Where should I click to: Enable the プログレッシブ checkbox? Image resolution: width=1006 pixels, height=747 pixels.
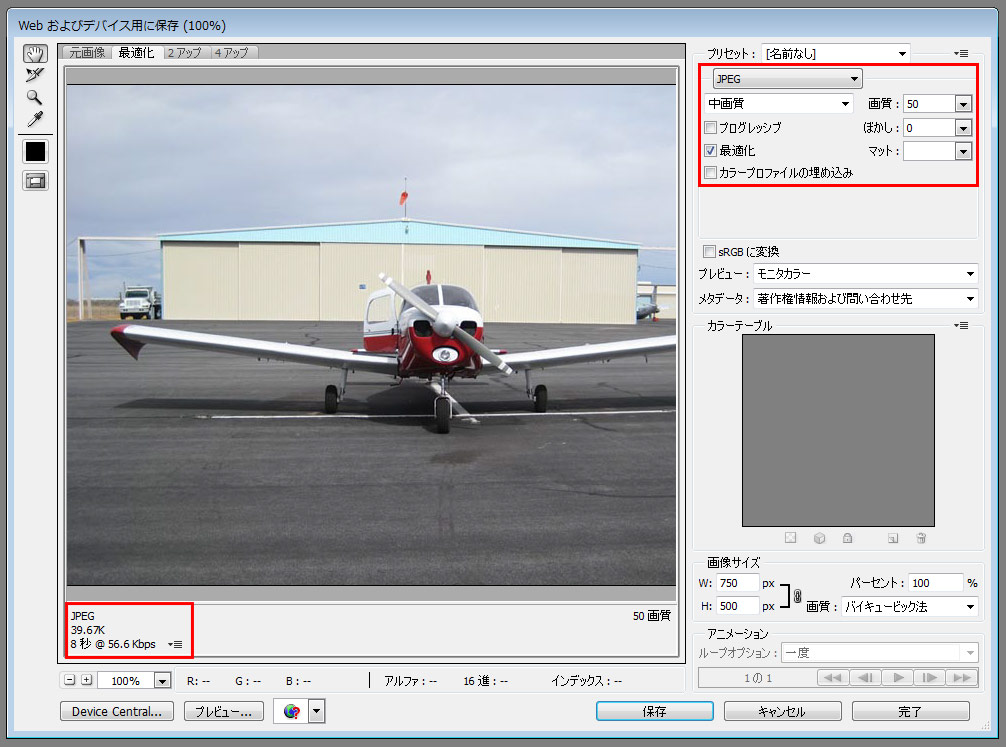(x=711, y=128)
